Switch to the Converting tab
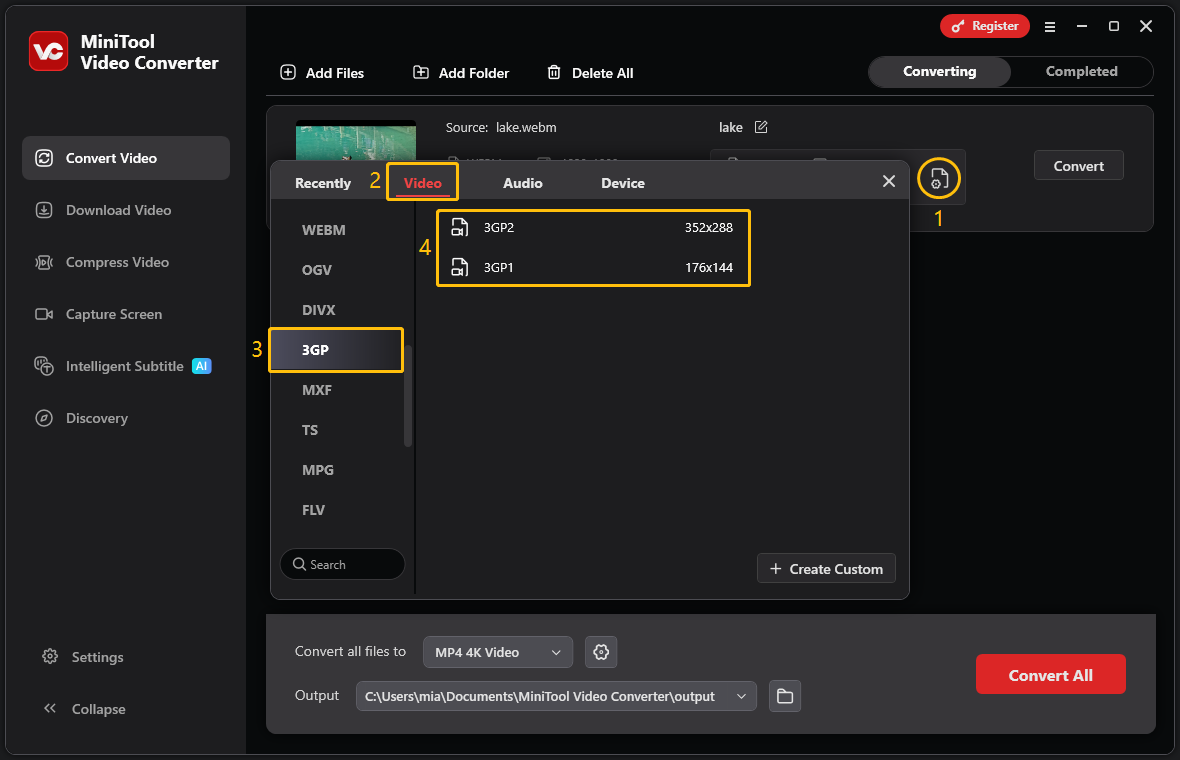The image size is (1180, 760). point(939,71)
